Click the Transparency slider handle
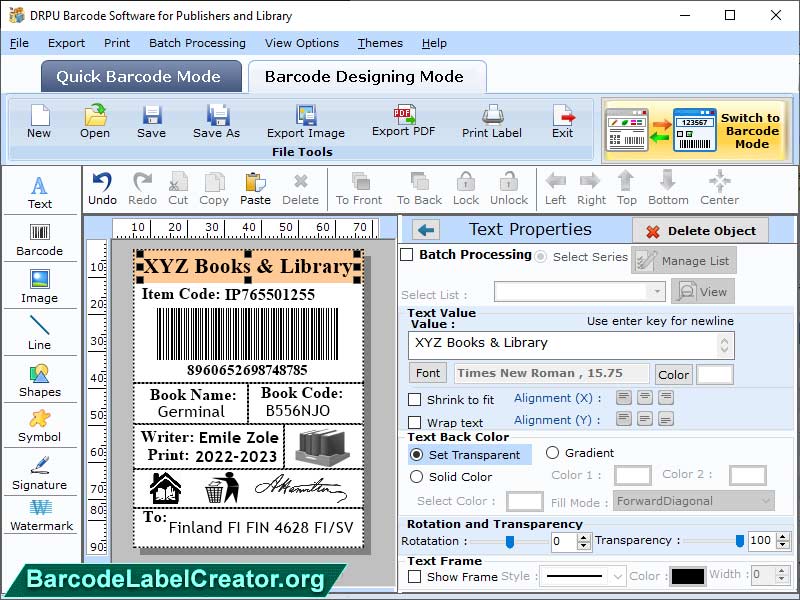Viewport: 800px width, 600px height. coord(739,541)
